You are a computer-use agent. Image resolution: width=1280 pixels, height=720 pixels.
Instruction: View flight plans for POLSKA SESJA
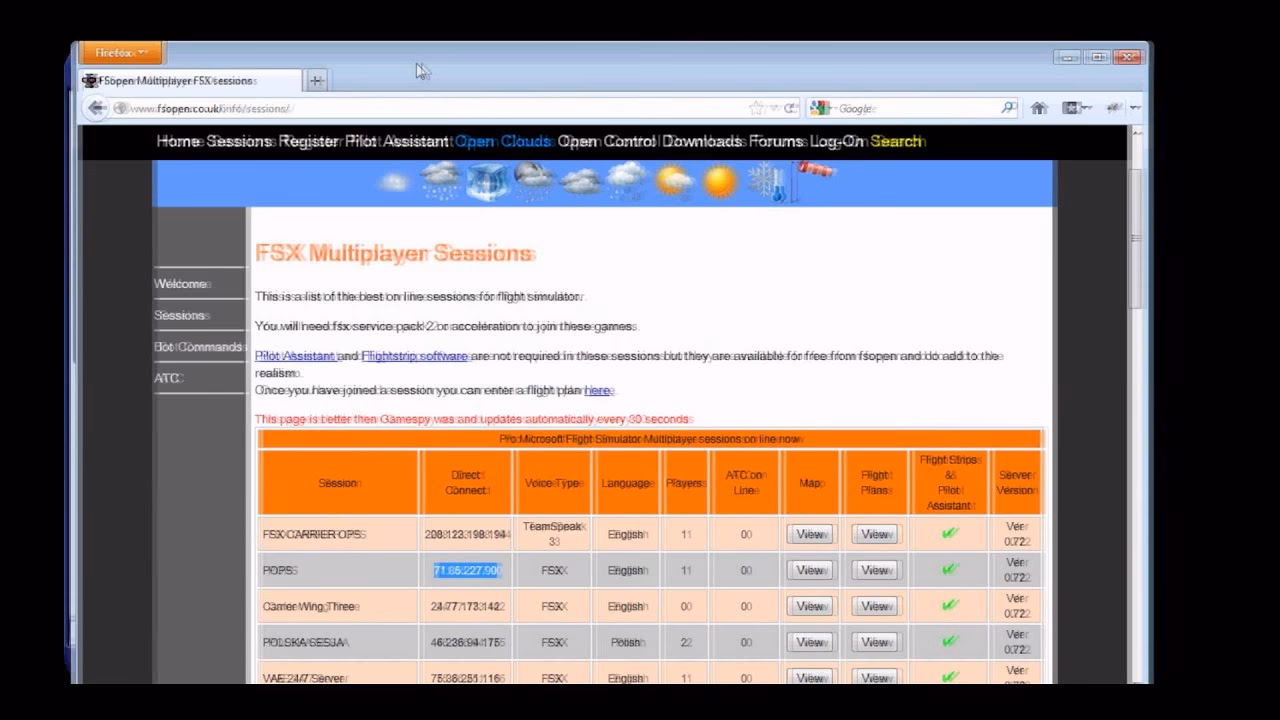click(876, 642)
